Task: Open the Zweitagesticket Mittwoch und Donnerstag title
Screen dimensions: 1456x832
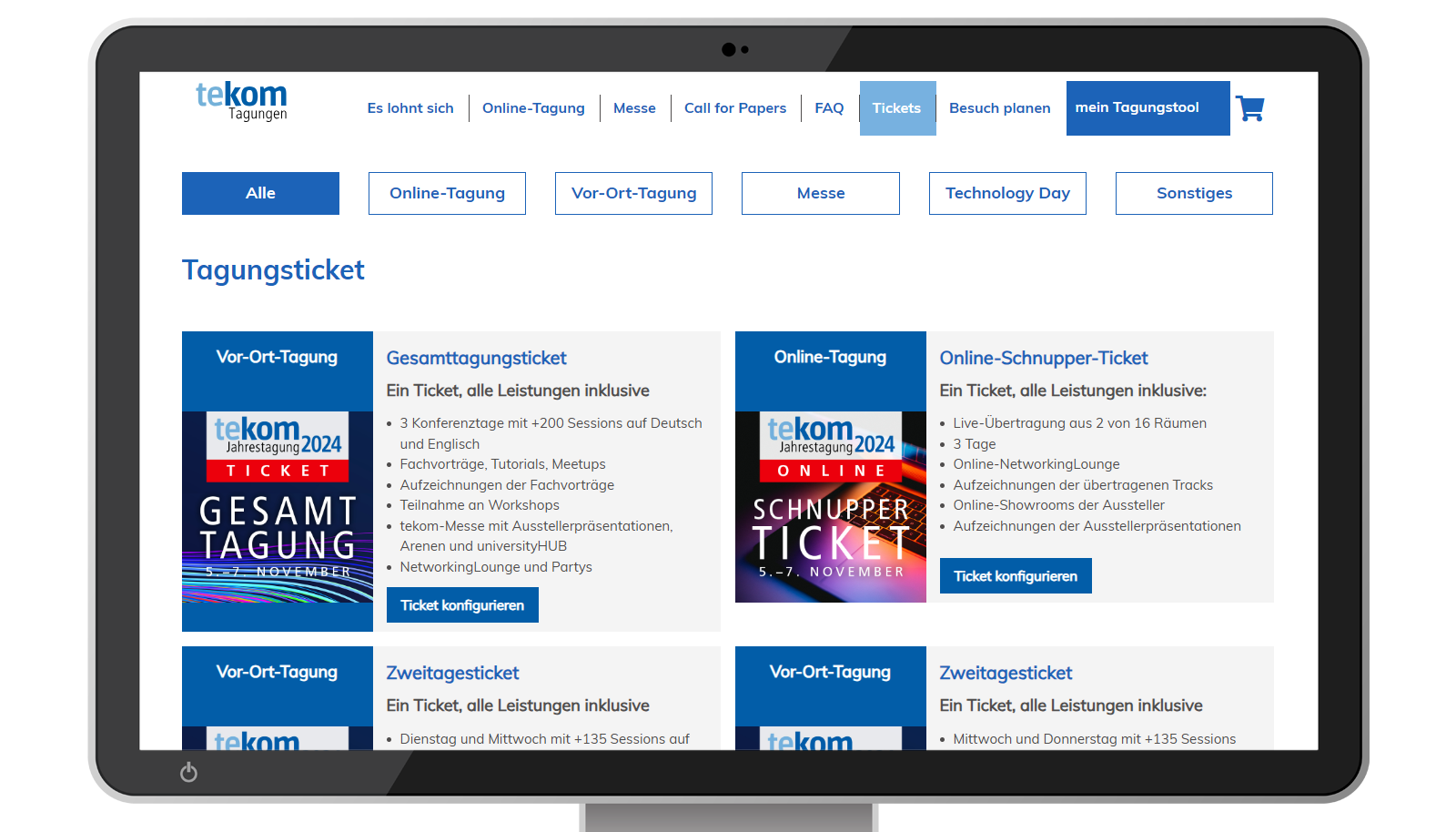Action: point(1006,673)
